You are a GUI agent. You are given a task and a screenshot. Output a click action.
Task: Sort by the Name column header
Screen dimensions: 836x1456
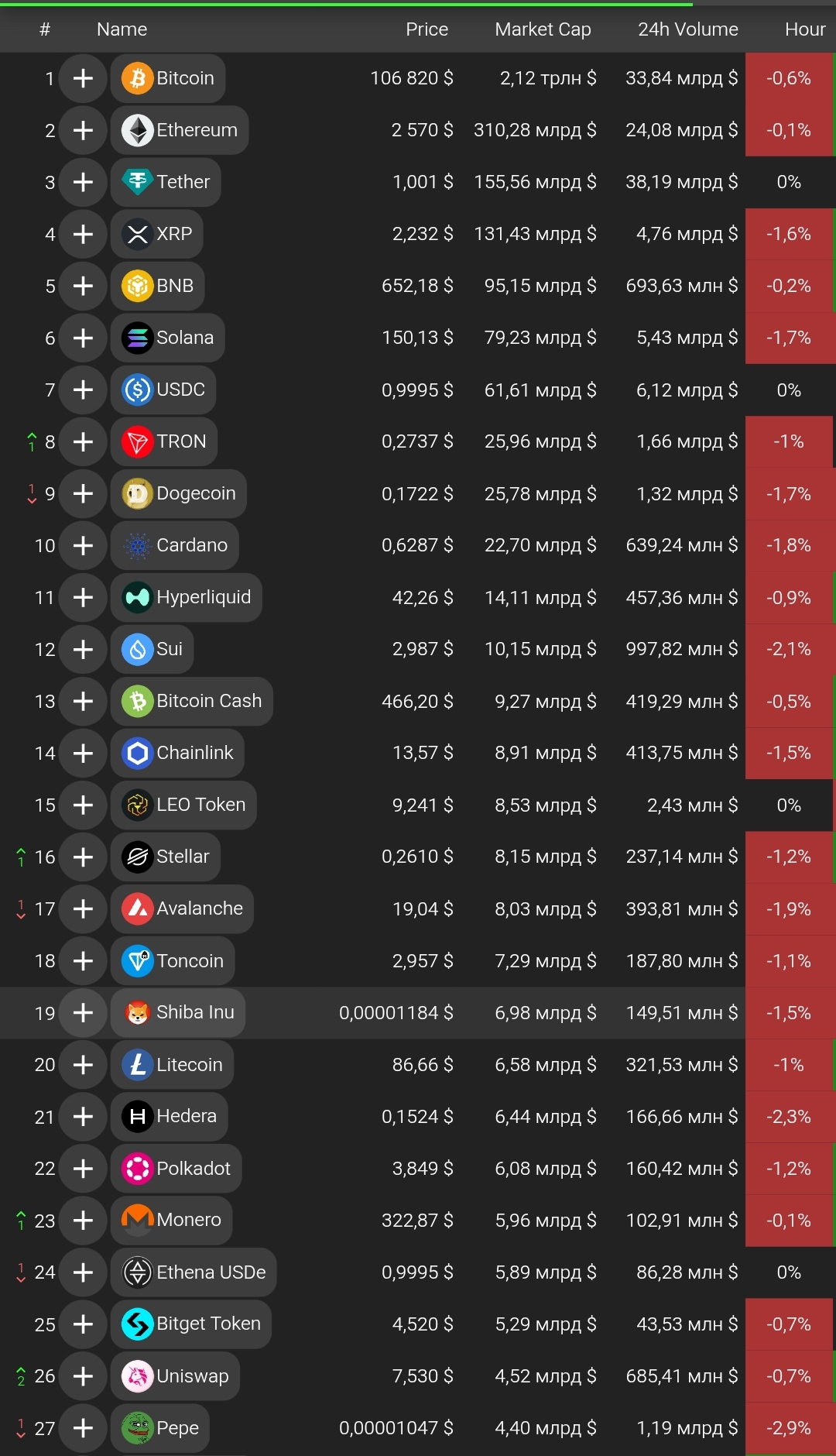click(122, 29)
